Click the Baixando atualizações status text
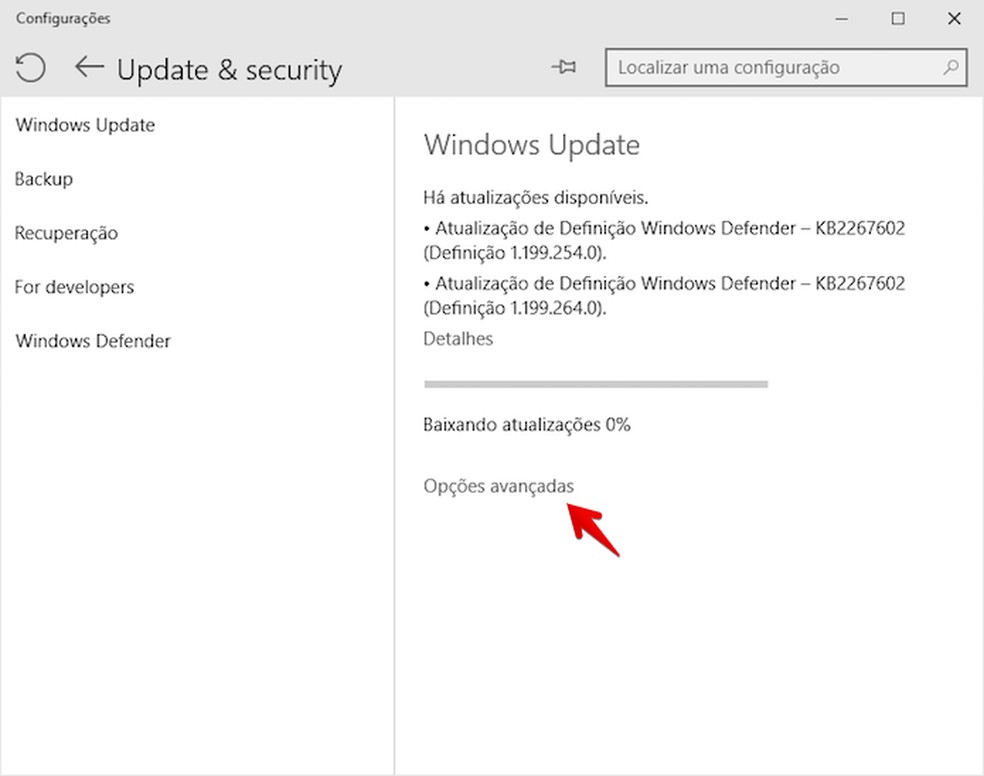This screenshot has height=776, width=984. pyautogui.click(x=527, y=424)
